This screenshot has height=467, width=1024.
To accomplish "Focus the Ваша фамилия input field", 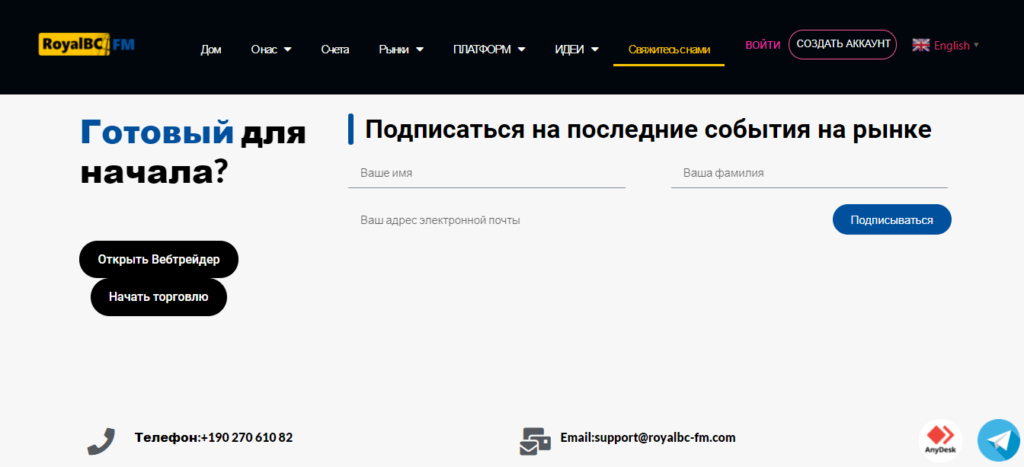I will tap(809, 174).
